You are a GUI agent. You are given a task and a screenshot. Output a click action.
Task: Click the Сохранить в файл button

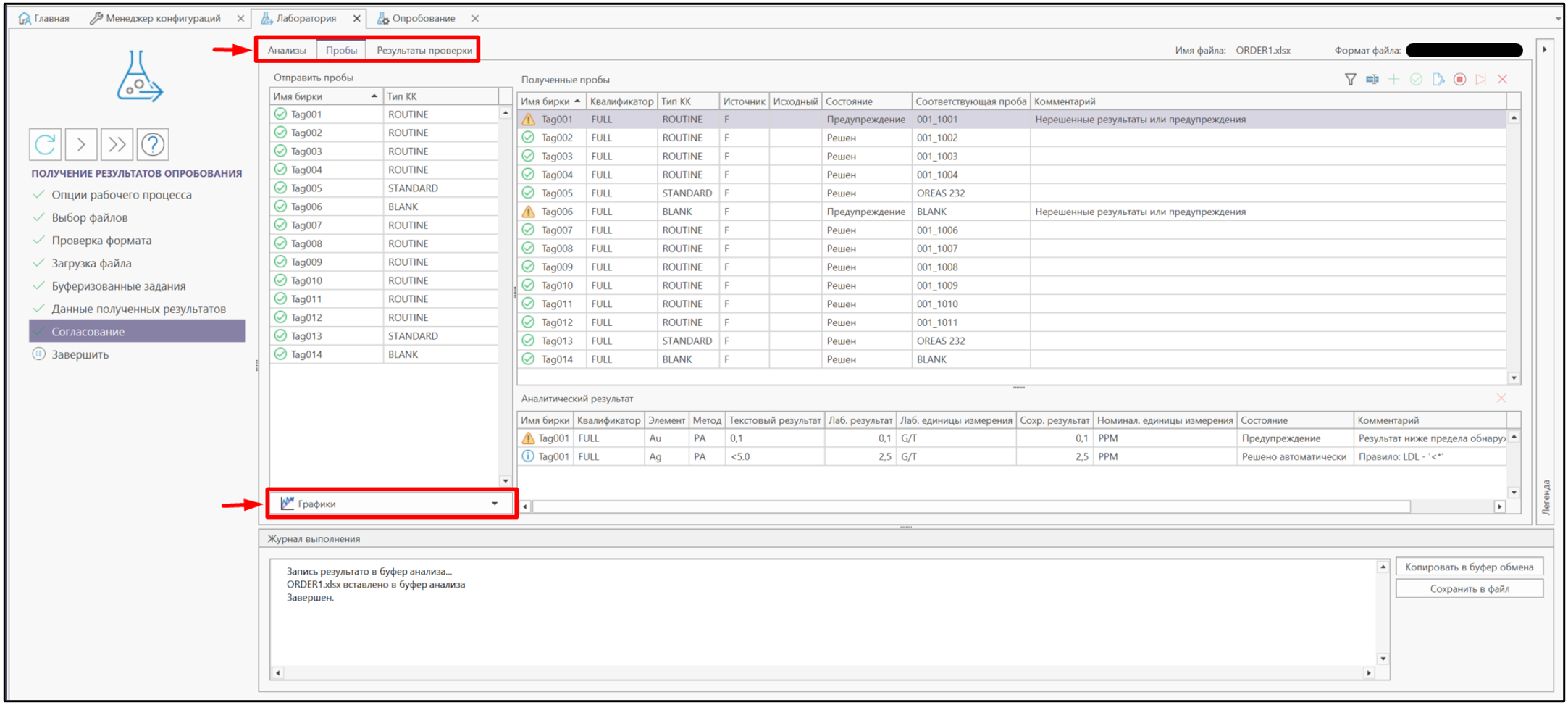click(x=1469, y=589)
